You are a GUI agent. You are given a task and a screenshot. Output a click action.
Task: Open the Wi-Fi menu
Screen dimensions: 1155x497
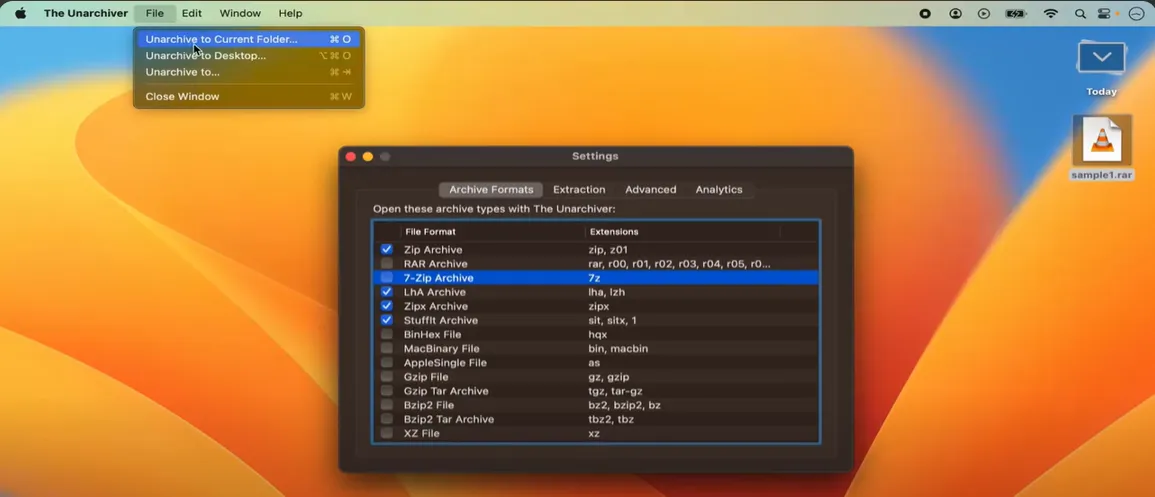pos(1051,13)
